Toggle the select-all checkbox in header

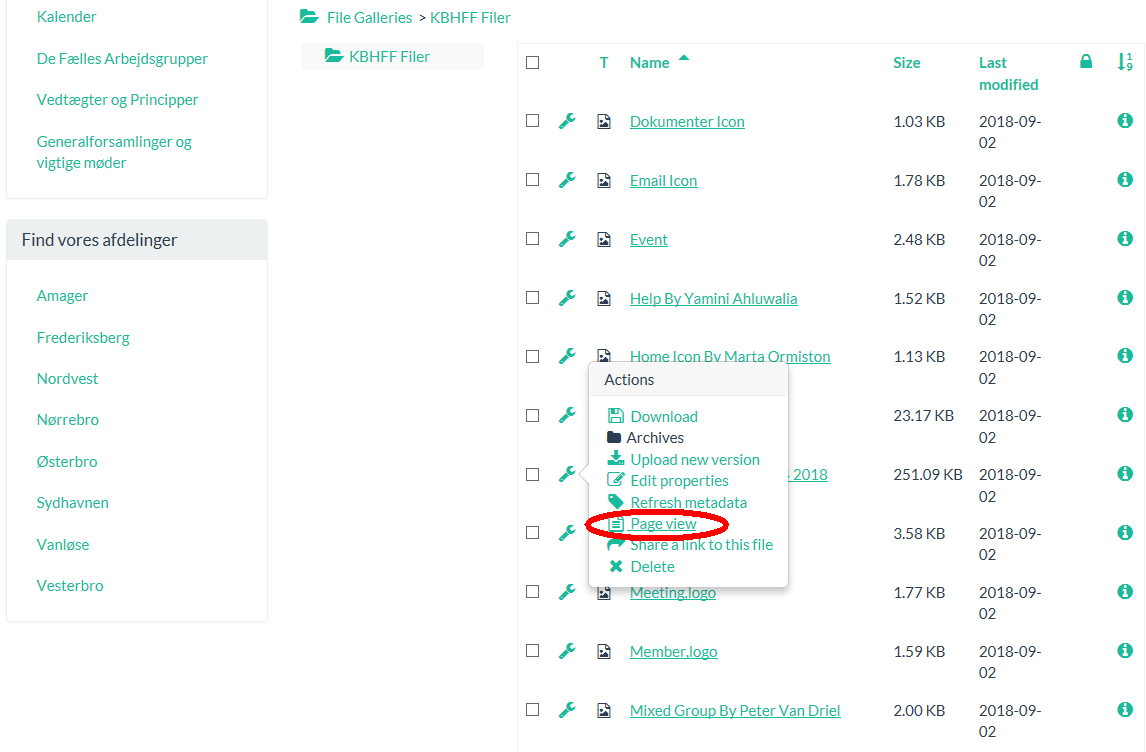coord(533,63)
